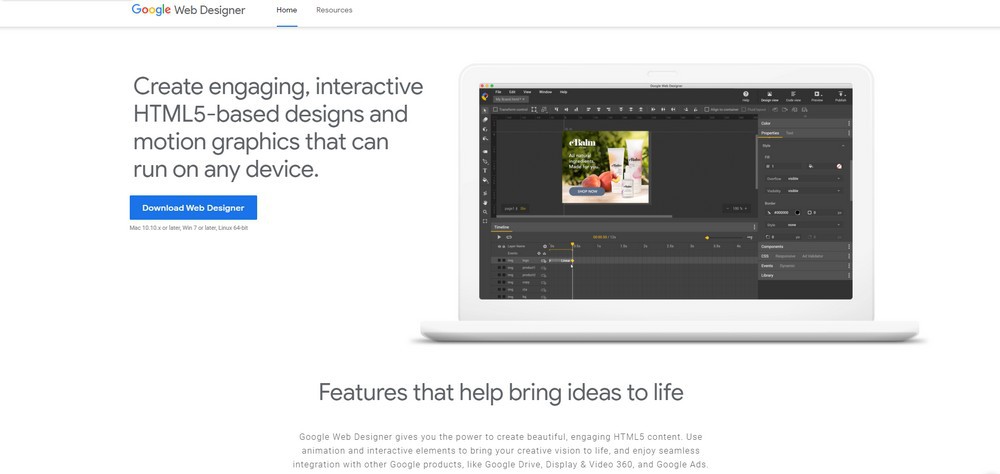Open the Visibility dropdown
1000x474 pixels.
(x=814, y=190)
